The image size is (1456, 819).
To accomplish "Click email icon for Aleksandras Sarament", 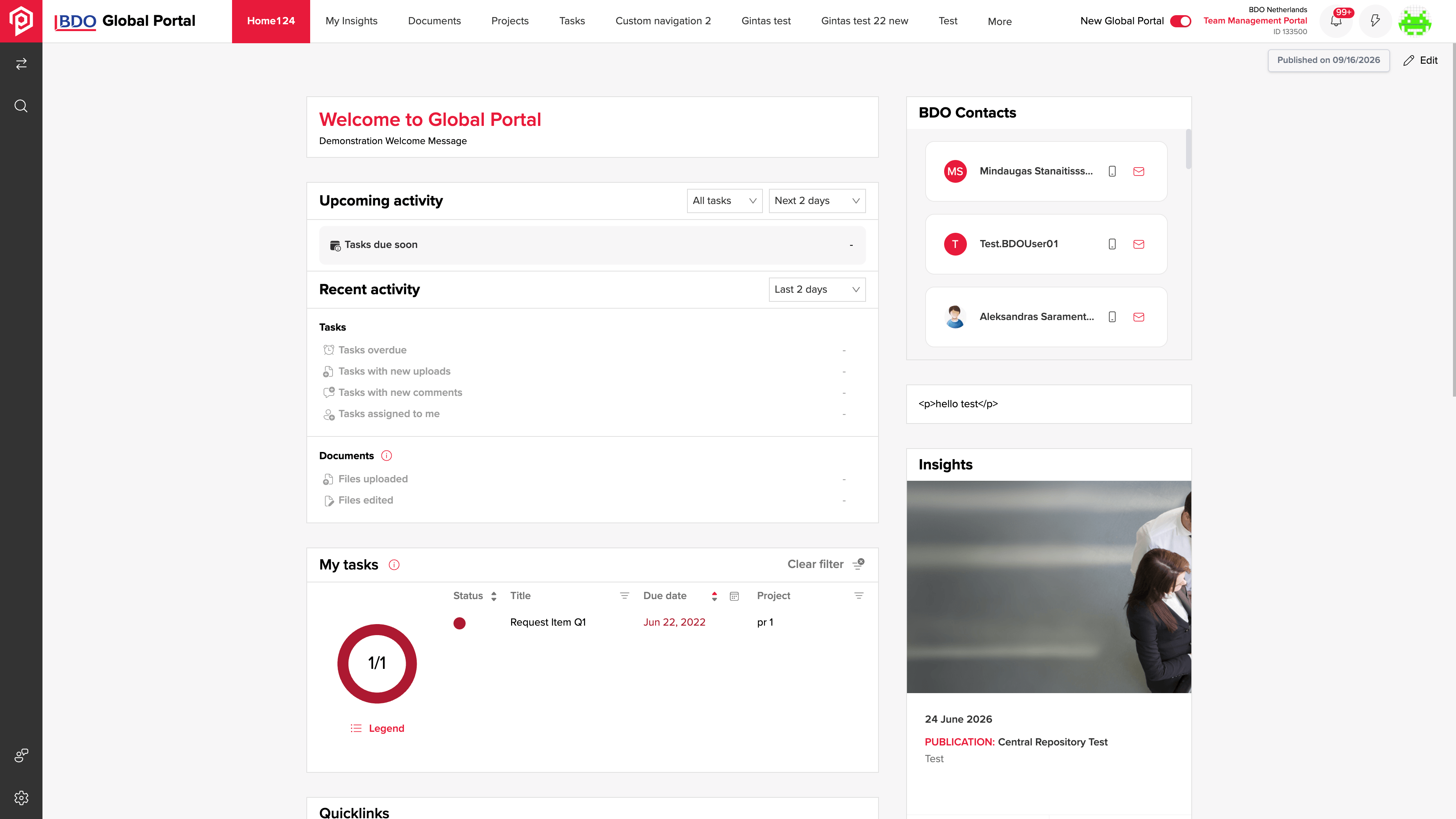I will [x=1138, y=317].
